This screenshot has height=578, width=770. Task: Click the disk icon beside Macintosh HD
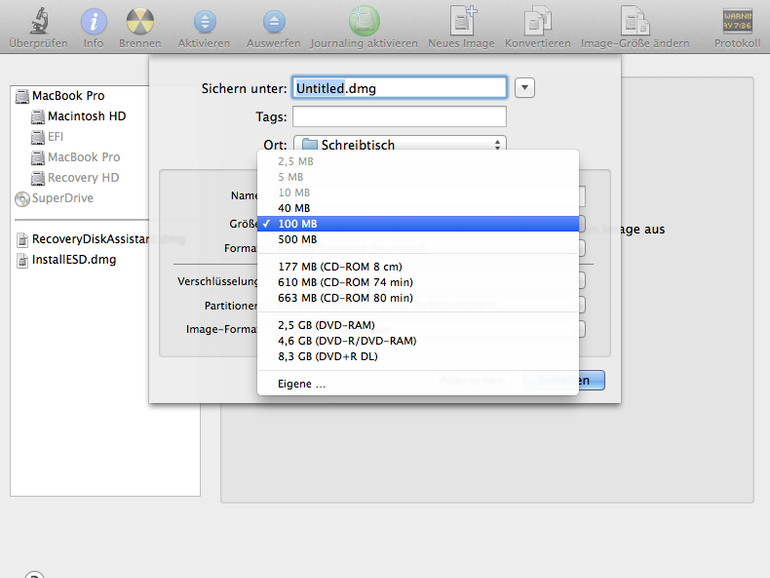pos(38,117)
